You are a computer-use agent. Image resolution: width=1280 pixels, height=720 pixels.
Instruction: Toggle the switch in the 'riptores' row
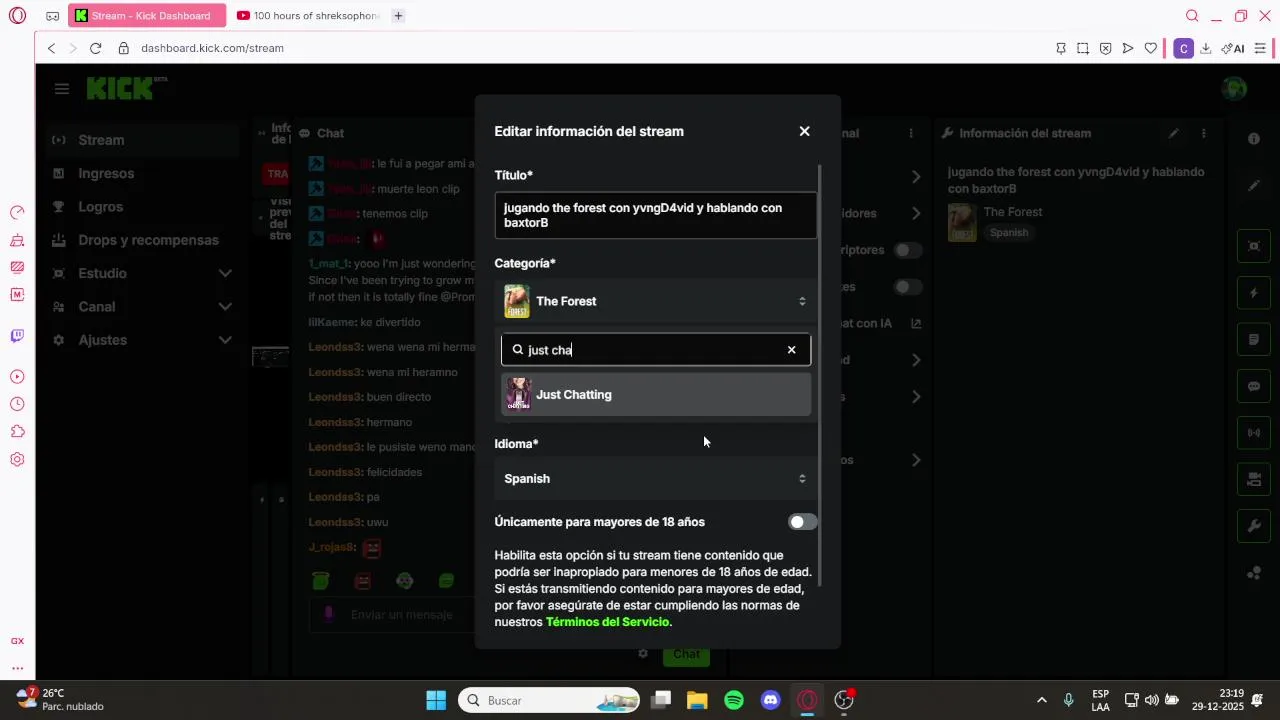pyautogui.click(x=907, y=250)
